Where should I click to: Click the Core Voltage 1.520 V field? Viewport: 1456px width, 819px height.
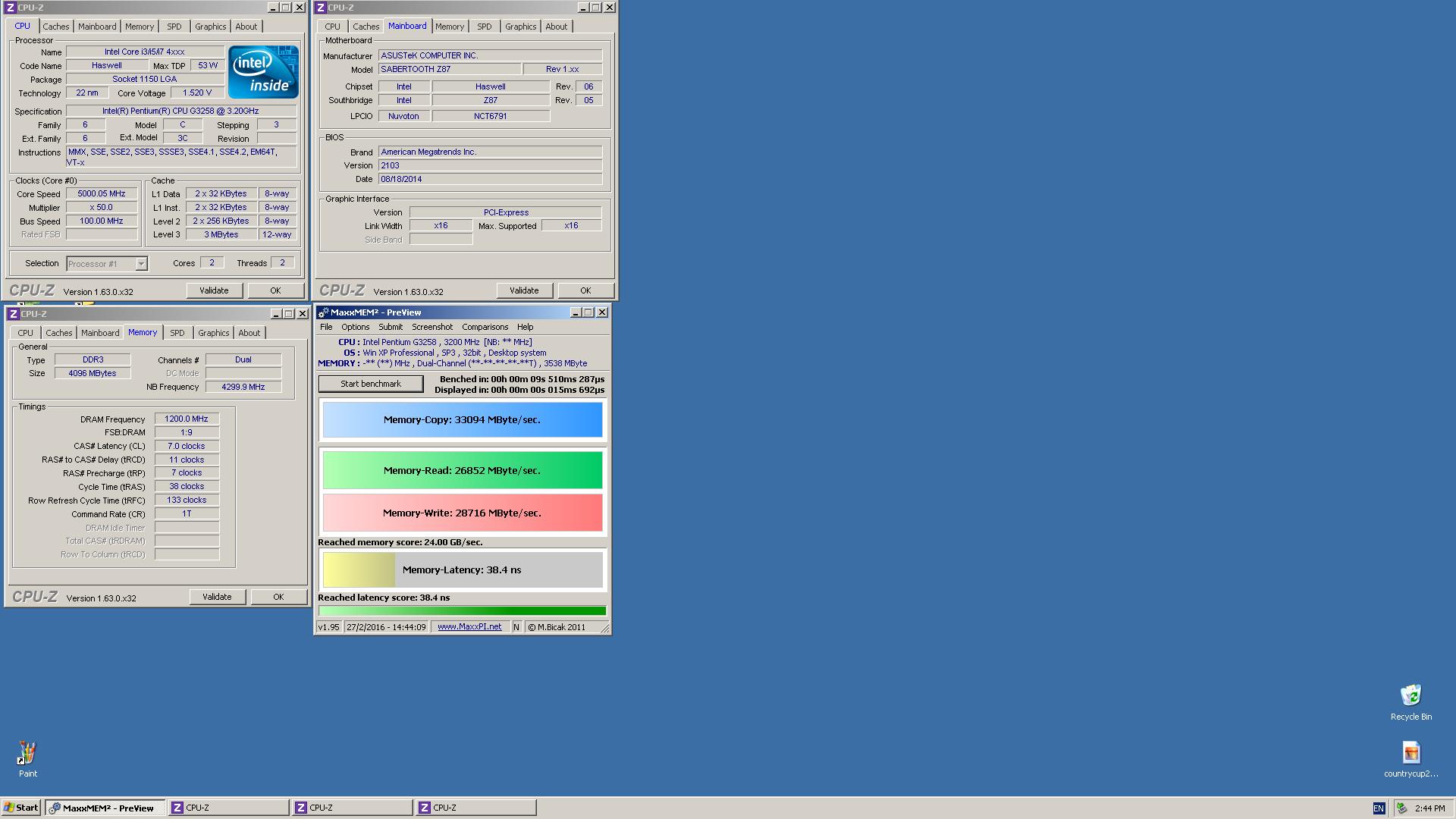click(x=197, y=93)
